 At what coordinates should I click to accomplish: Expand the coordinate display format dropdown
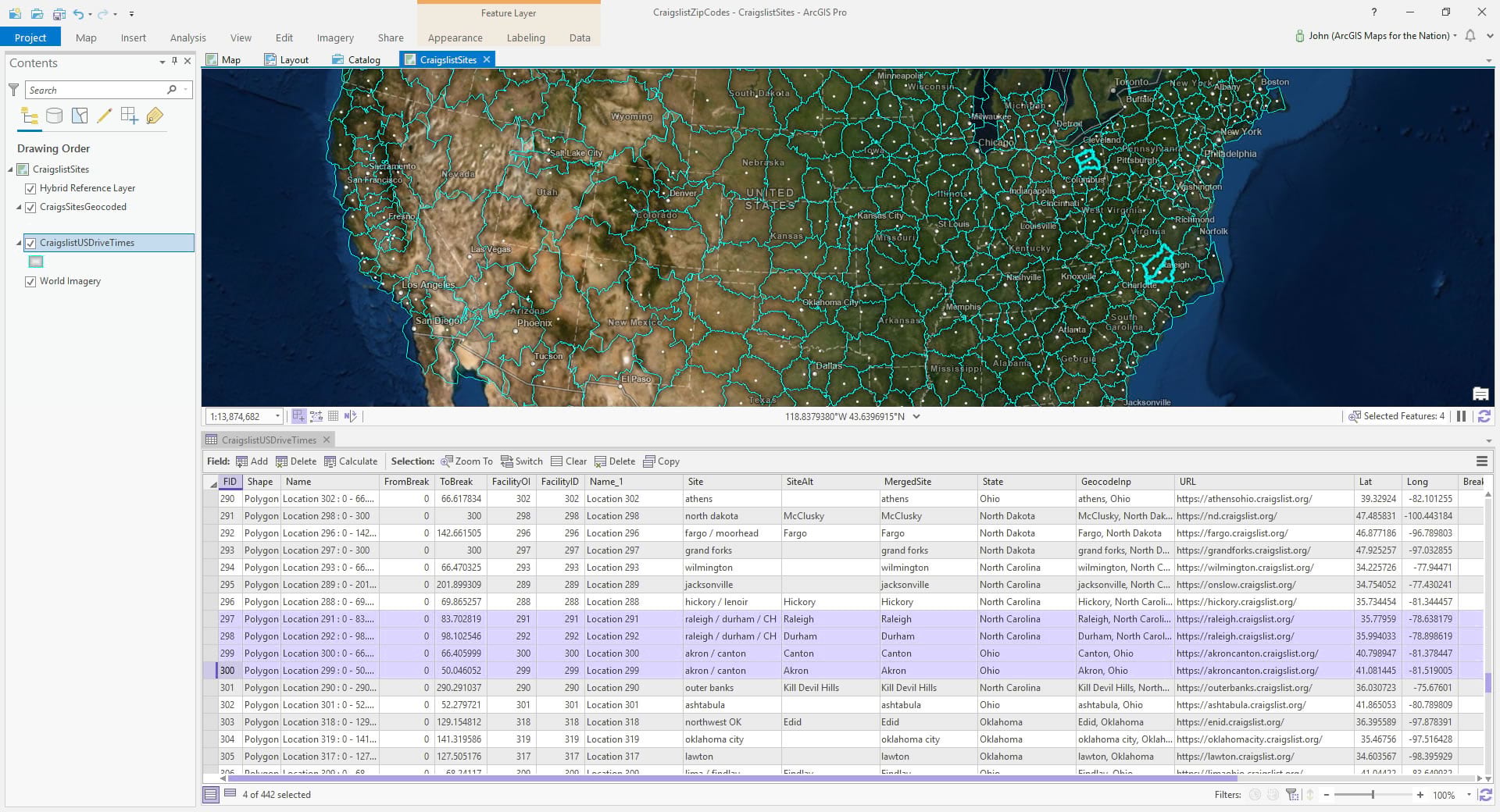pyautogui.click(x=916, y=417)
